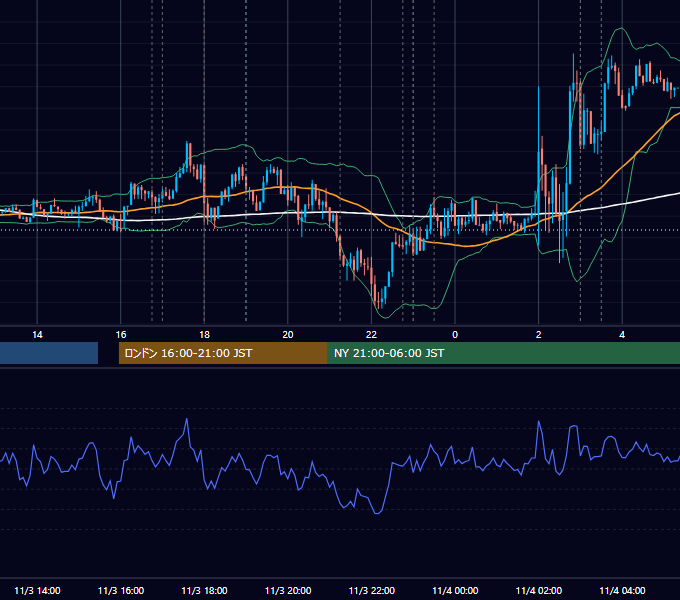The height and width of the screenshot is (600, 680).
Task: Click the 11/3 22:00 time label
Action: (x=372, y=590)
